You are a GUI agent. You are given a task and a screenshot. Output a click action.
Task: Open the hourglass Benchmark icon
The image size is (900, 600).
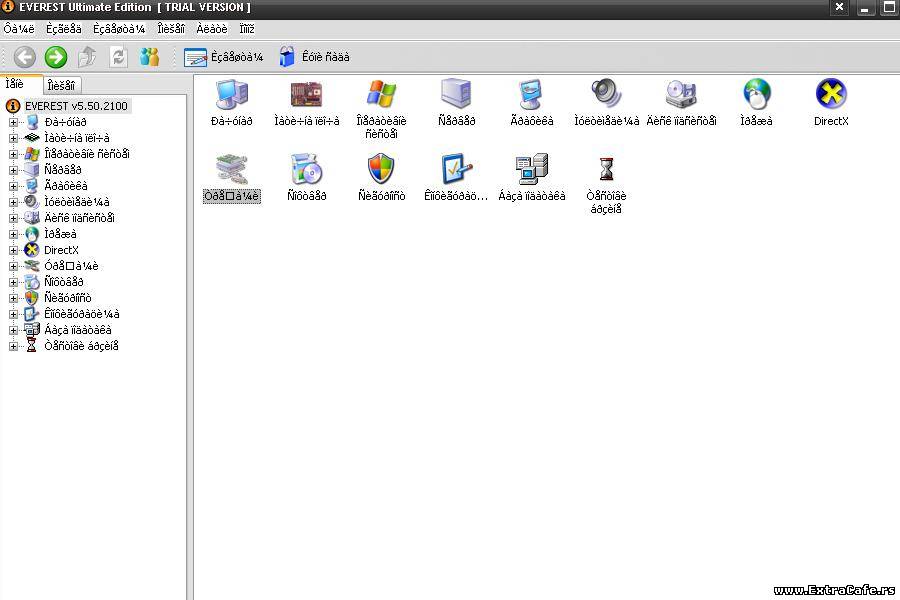coord(606,169)
